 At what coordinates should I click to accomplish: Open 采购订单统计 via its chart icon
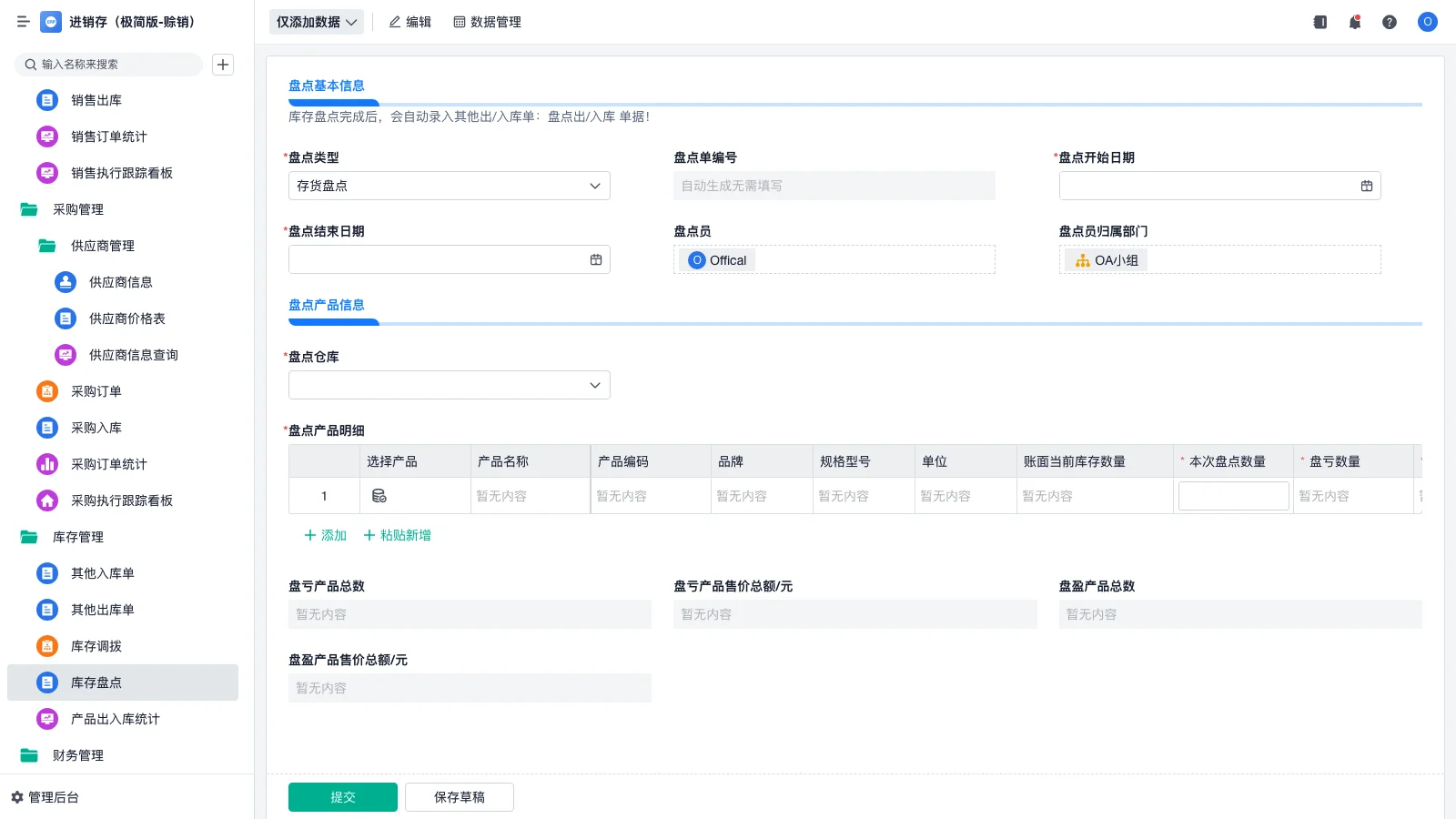click(46, 464)
